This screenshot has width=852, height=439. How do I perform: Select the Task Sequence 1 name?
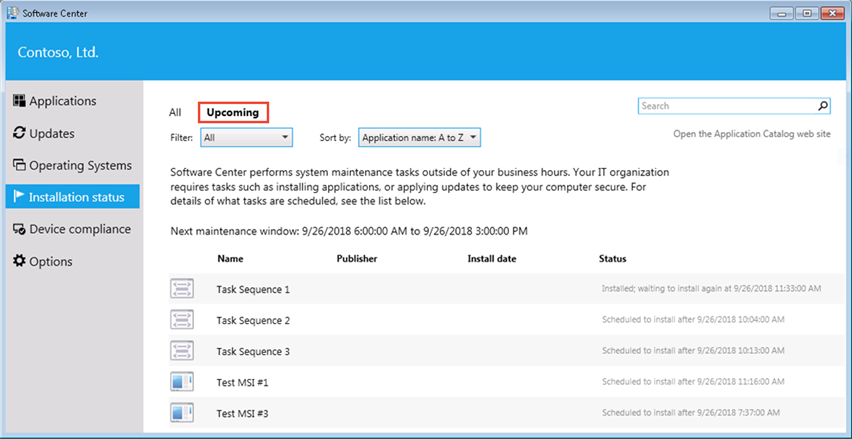point(253,290)
